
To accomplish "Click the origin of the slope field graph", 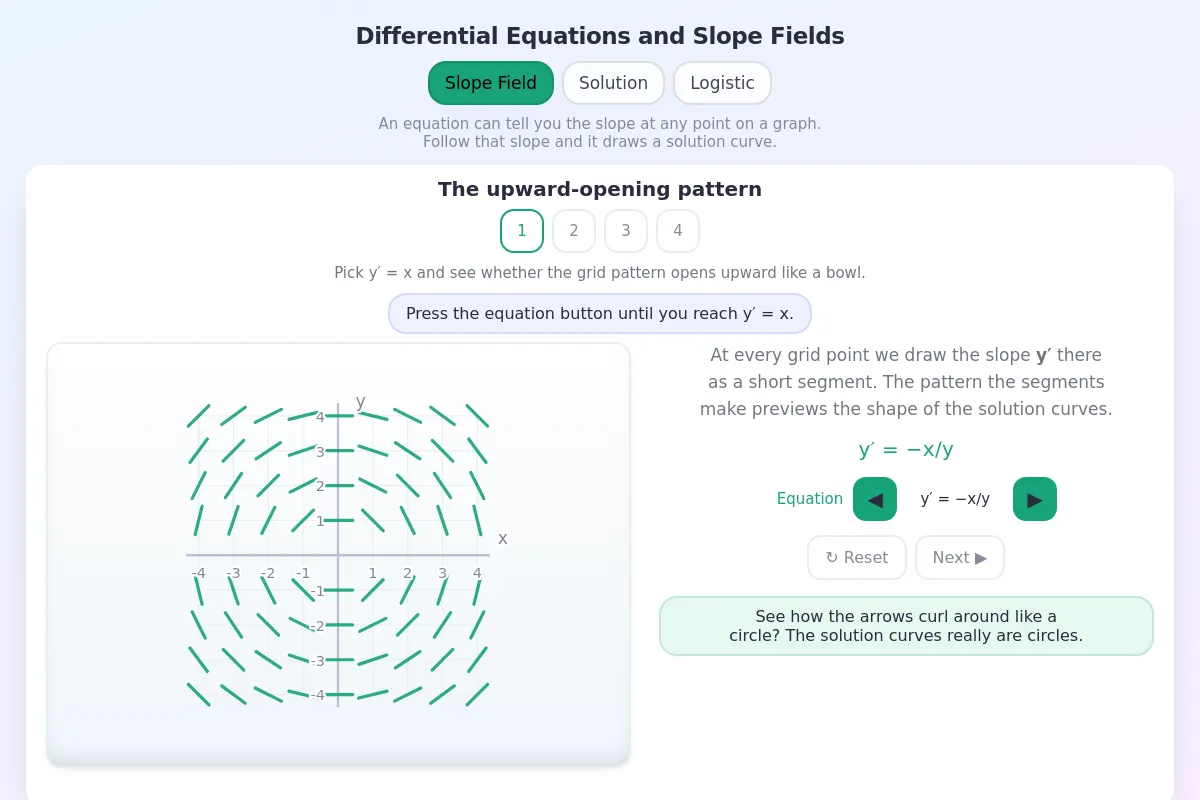I will pyautogui.click(x=338, y=555).
